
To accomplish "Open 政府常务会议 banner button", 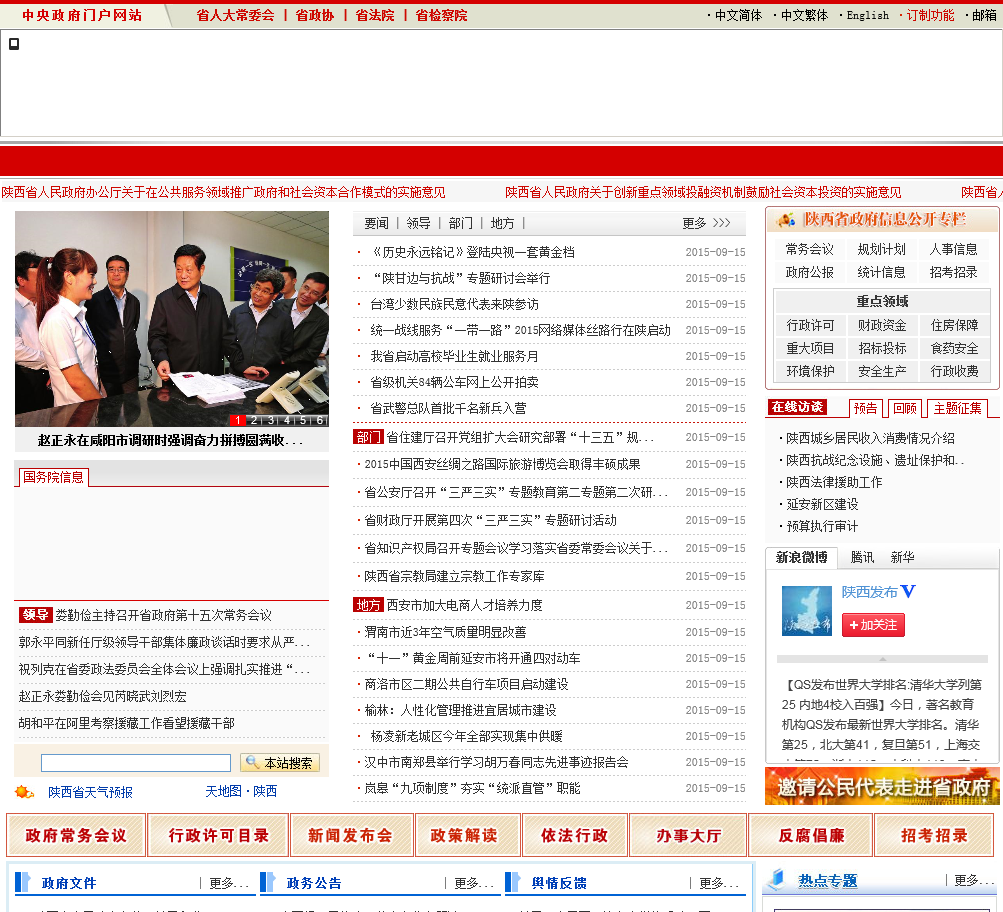I will (x=76, y=835).
